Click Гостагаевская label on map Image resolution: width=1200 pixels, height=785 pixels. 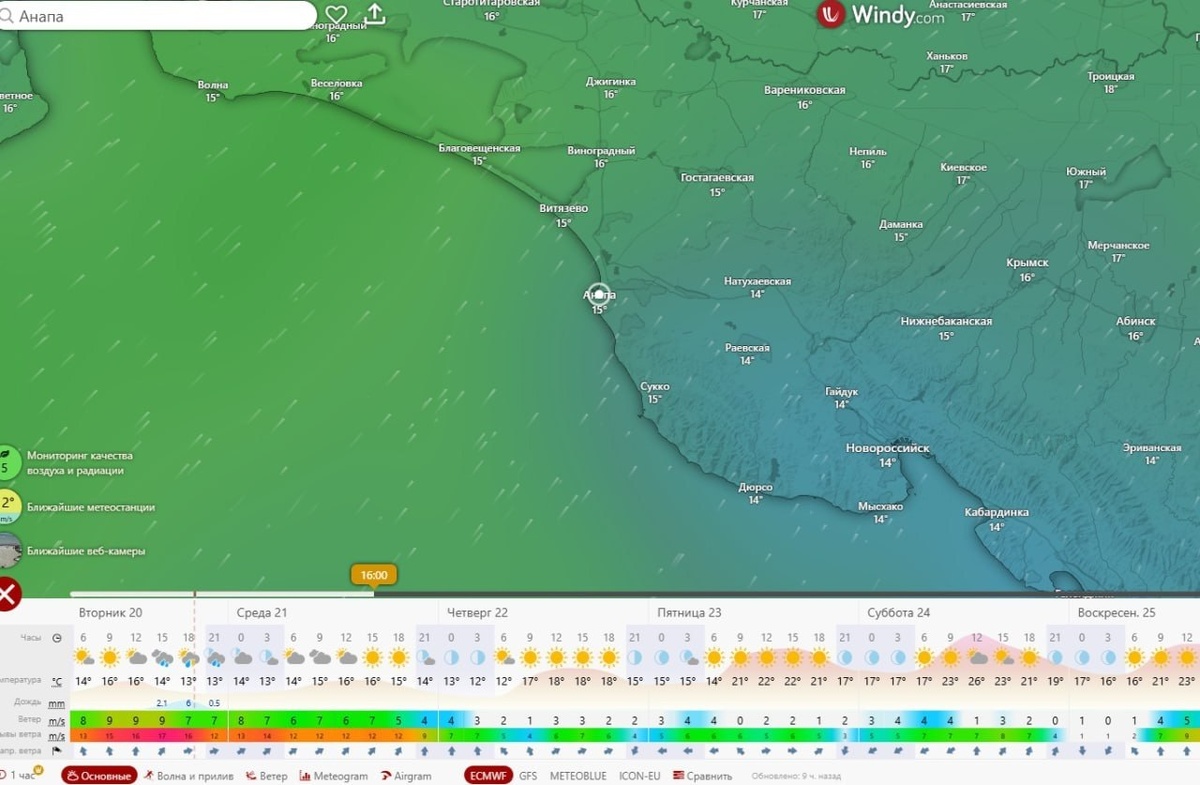[x=717, y=177]
